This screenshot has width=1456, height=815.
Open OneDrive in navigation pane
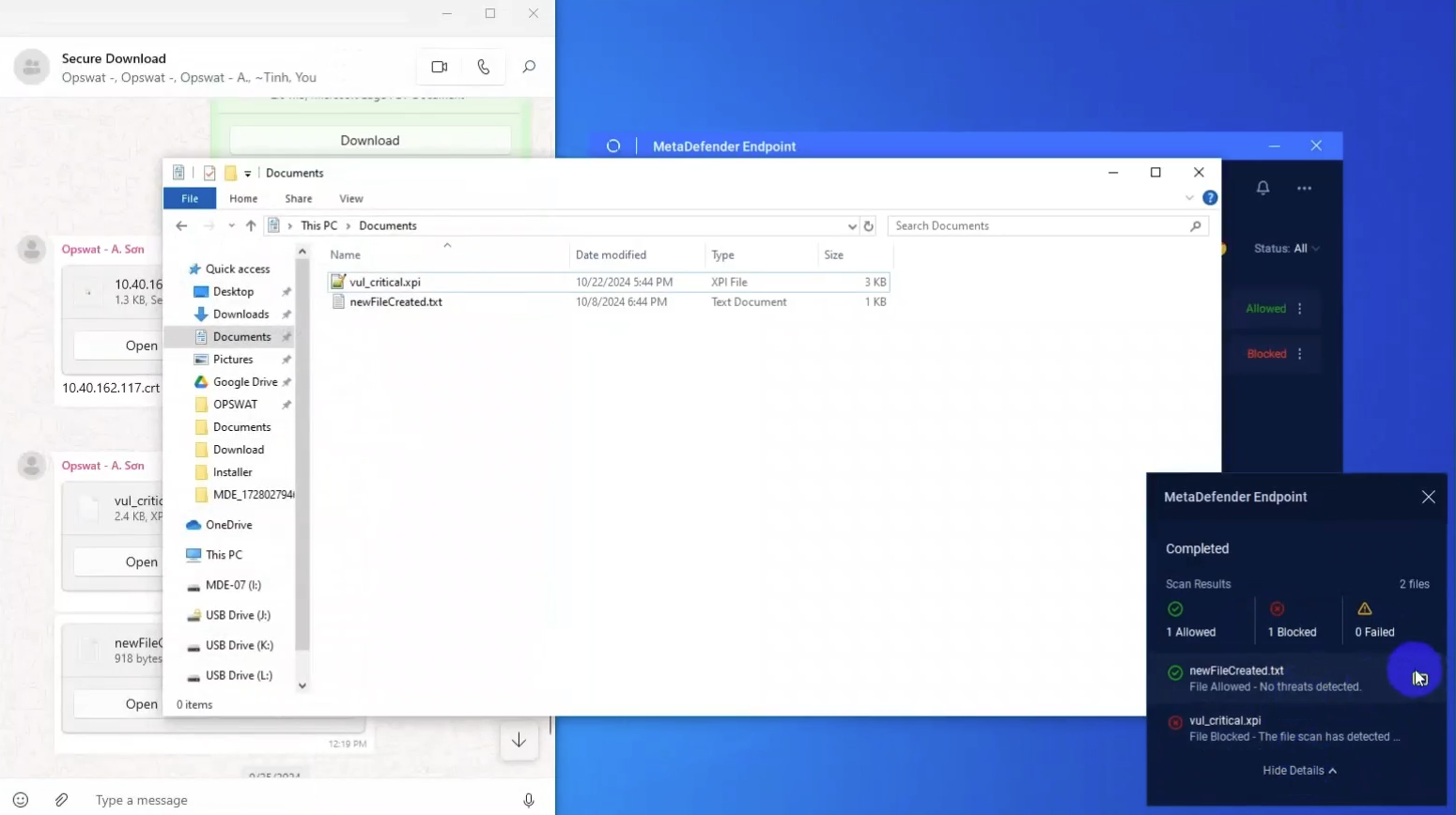pos(228,525)
